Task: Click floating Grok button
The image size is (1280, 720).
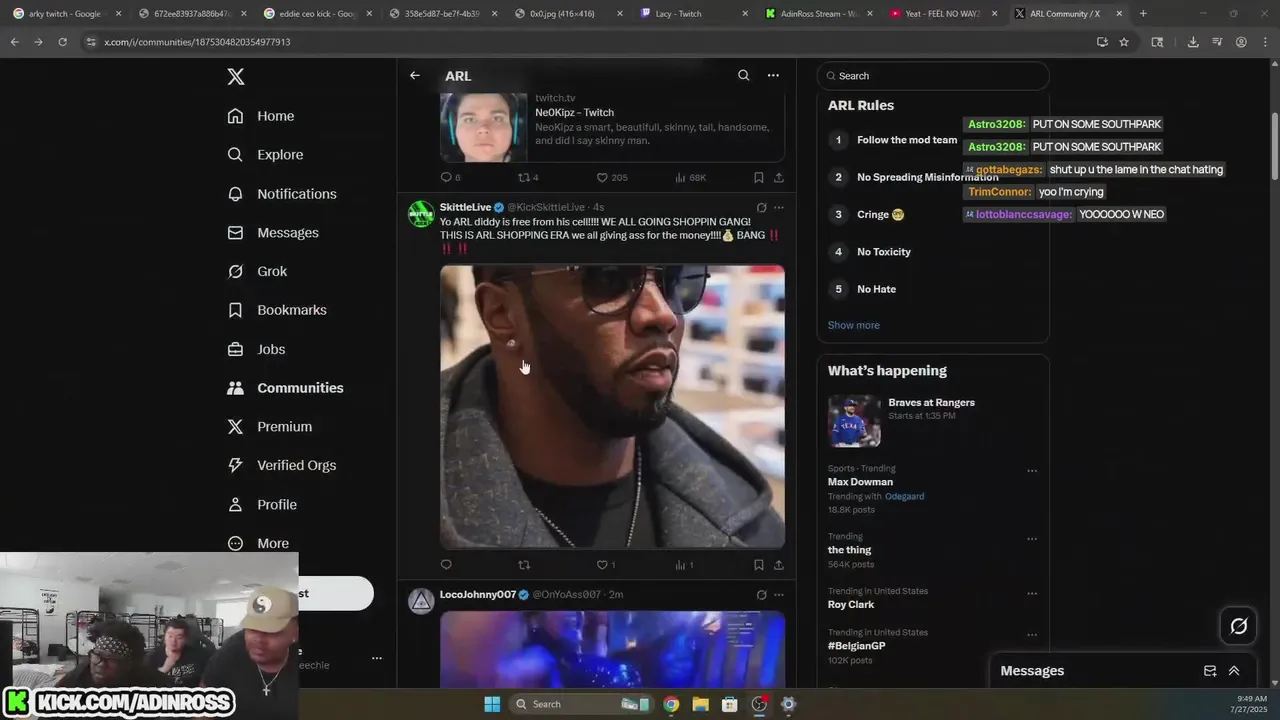Action: pyautogui.click(x=1239, y=626)
